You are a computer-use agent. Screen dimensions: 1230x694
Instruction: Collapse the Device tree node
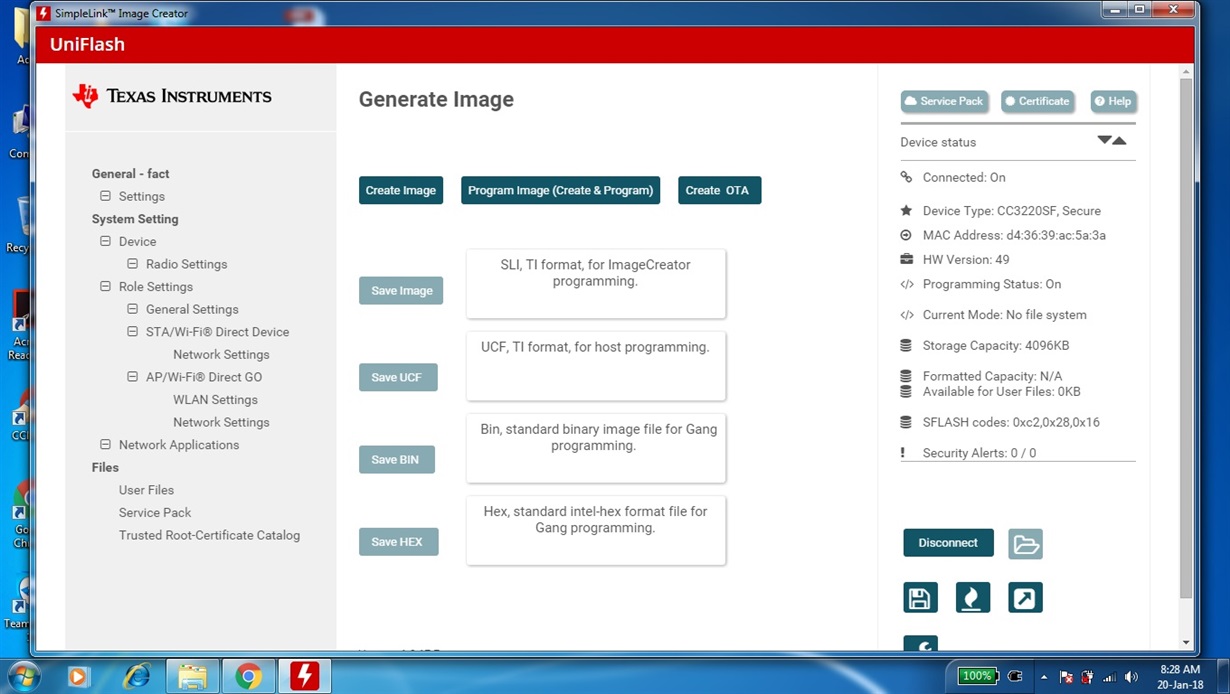click(x=105, y=241)
